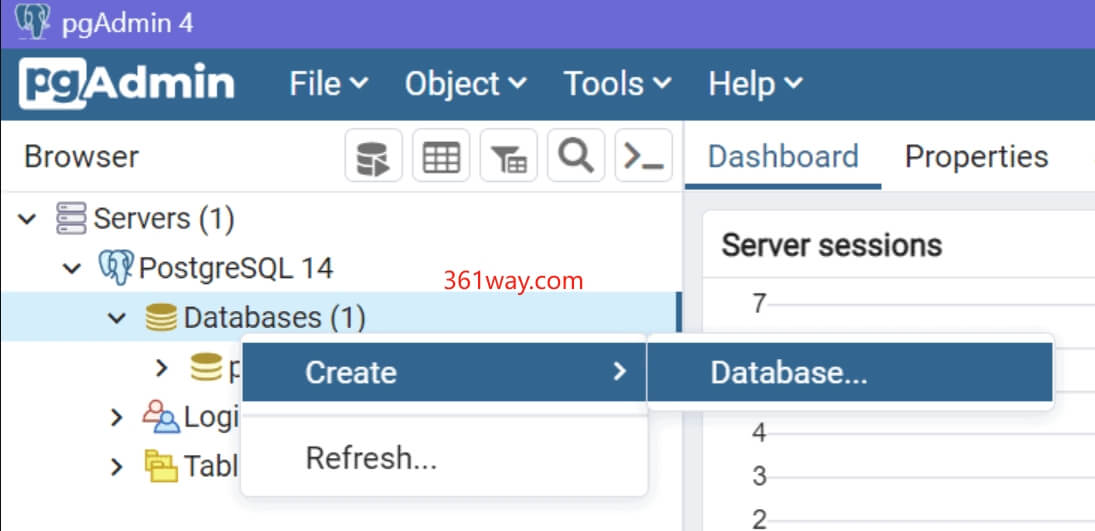Click the 3 axis label in chart
Screen dimensions: 1095x531
point(759,477)
